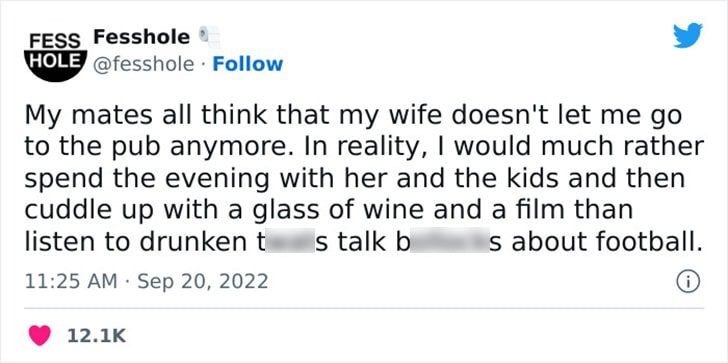The height and width of the screenshot is (363, 728).
Task: Click the toilet paper emoji beside Fesshole
Action: tap(209, 38)
